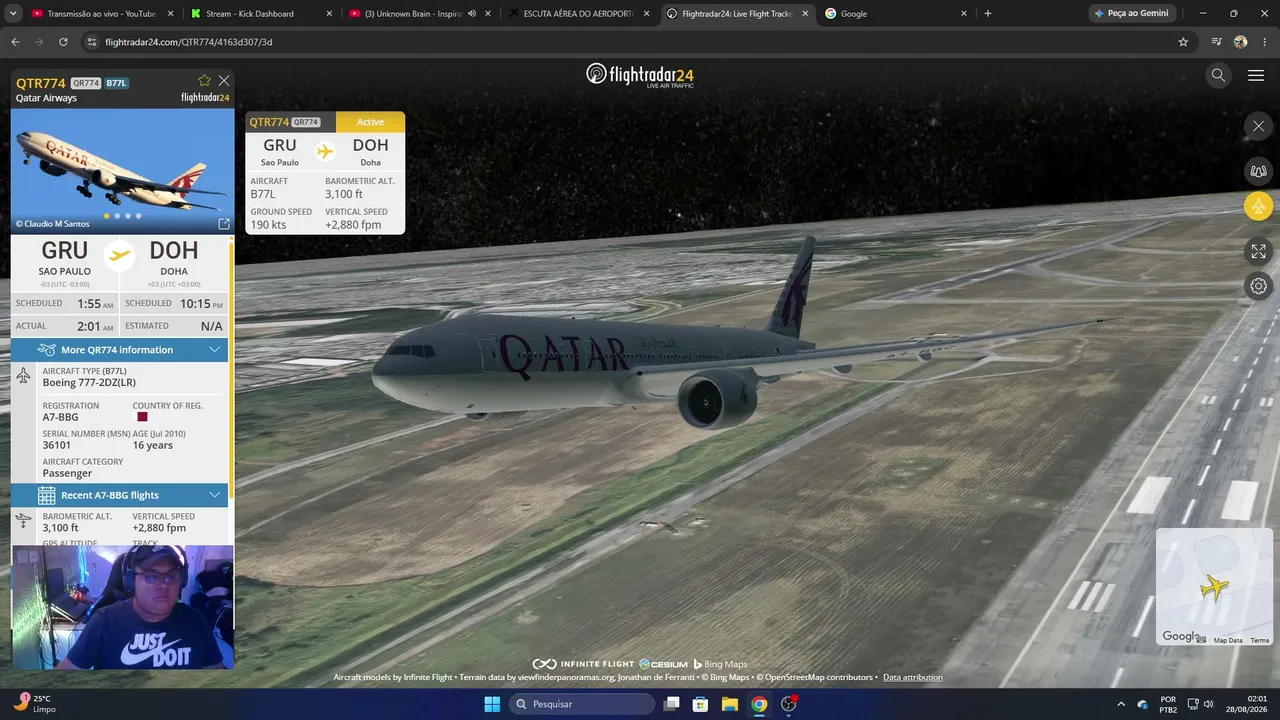Click registration A7-BBG text

point(60,417)
